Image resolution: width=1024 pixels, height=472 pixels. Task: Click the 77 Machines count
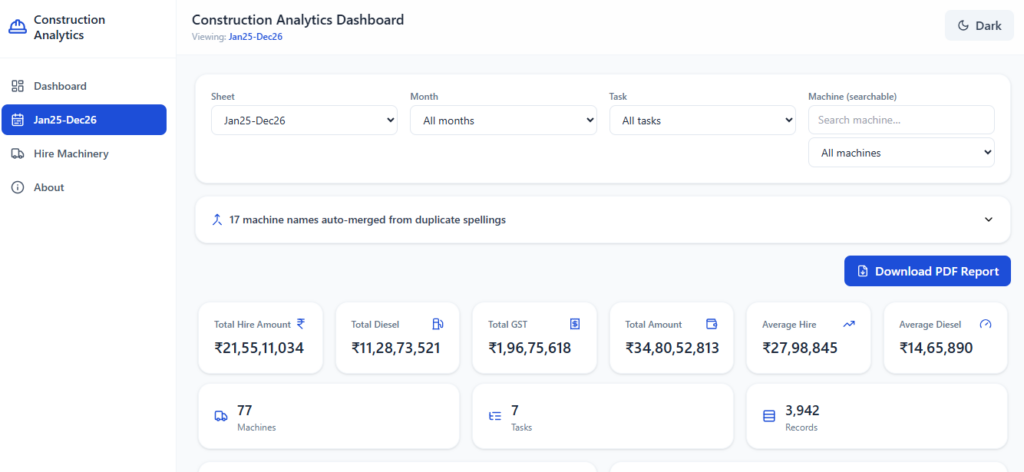(x=244, y=411)
